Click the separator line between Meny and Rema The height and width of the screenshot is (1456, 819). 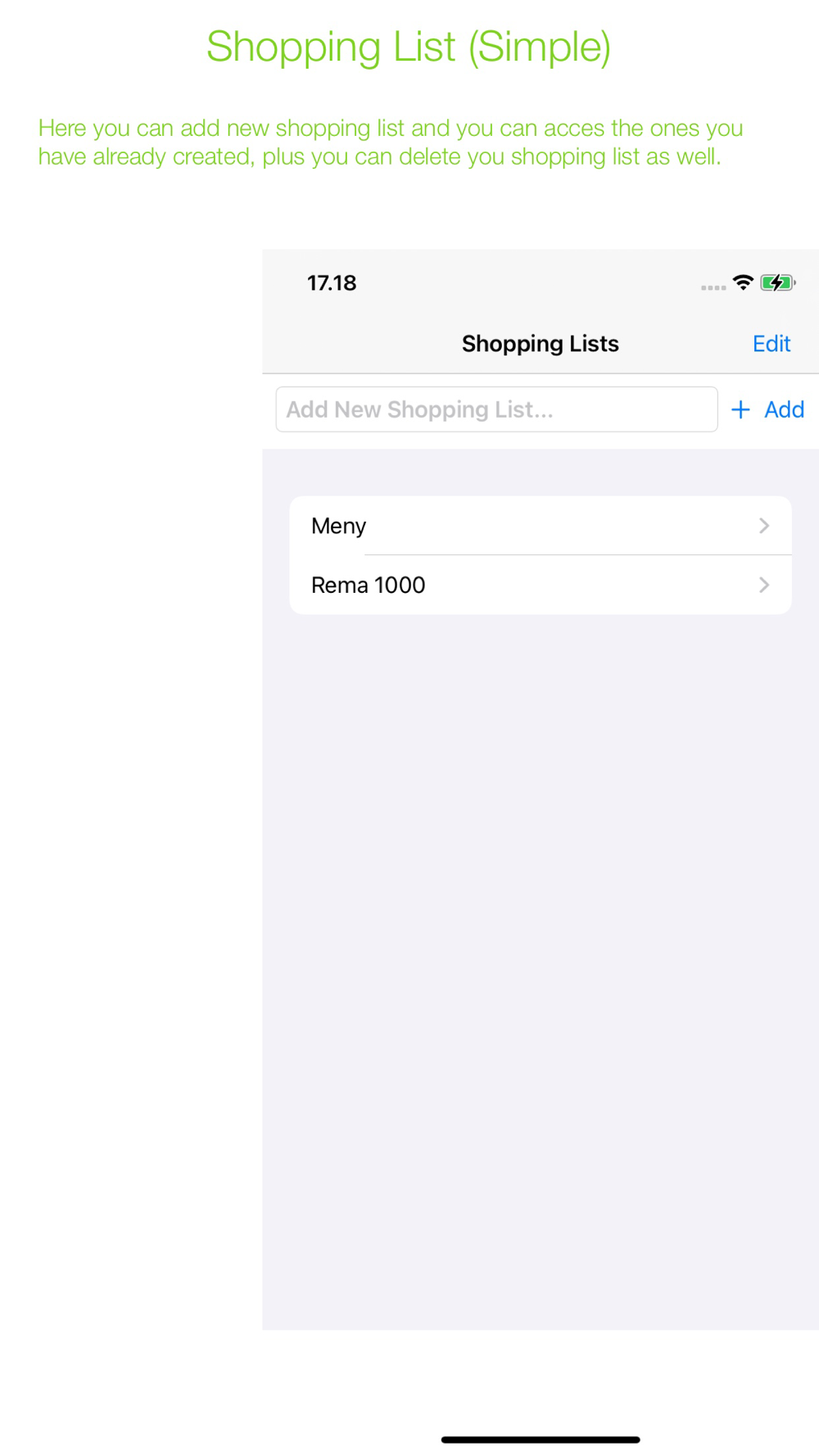pos(578,555)
